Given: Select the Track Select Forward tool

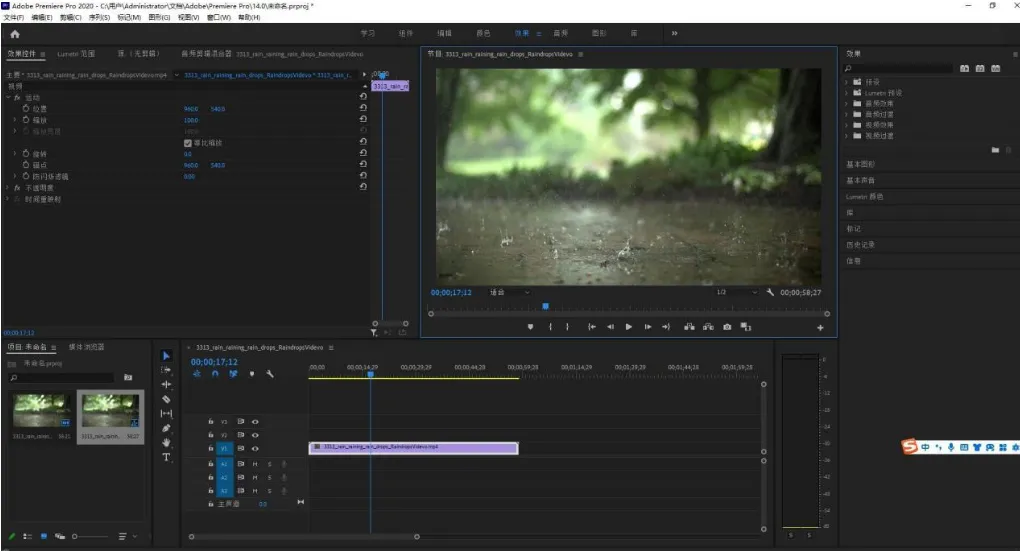Looking at the screenshot, I should click(x=166, y=370).
